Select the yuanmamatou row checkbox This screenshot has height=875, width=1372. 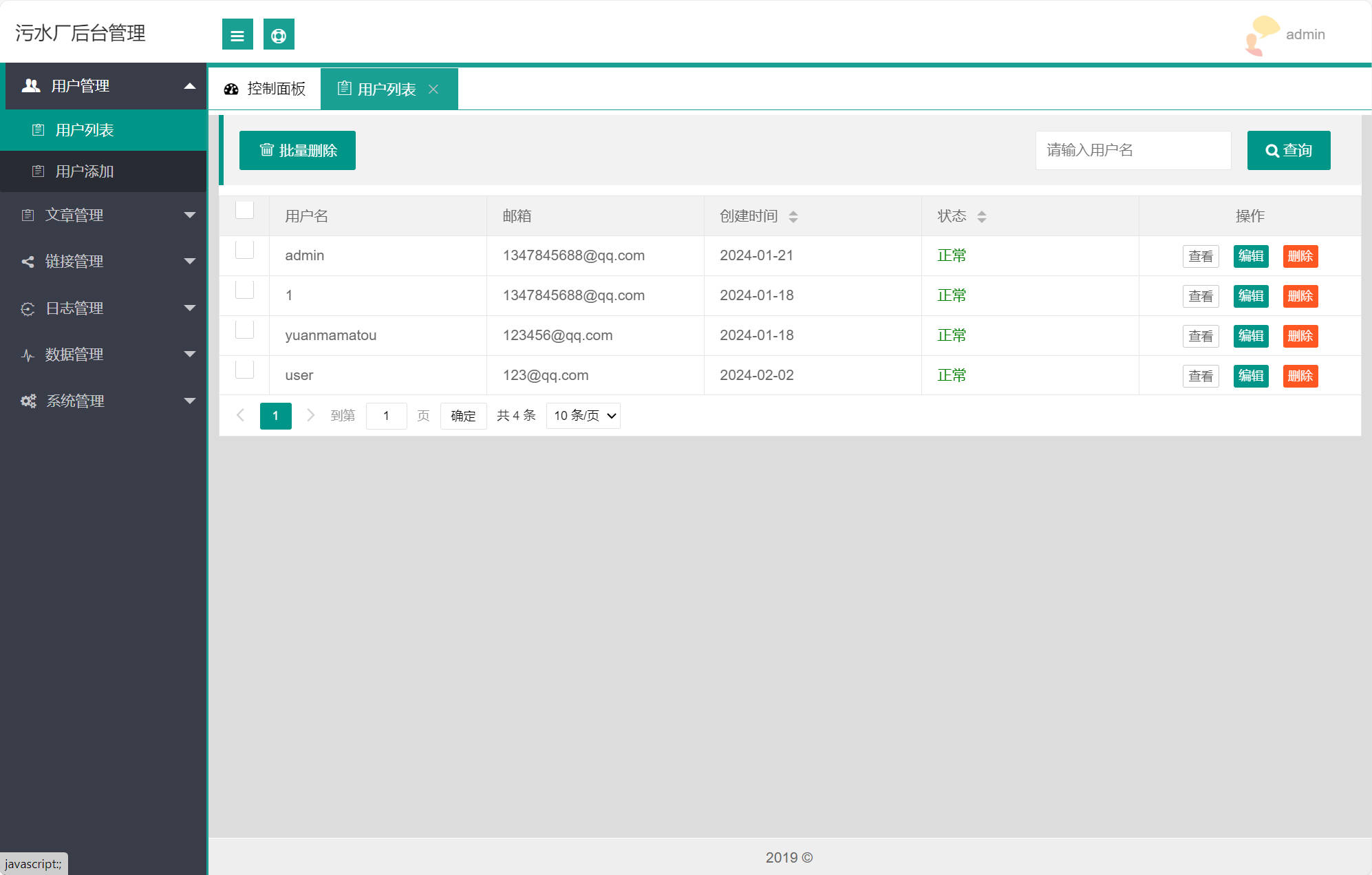[244, 330]
